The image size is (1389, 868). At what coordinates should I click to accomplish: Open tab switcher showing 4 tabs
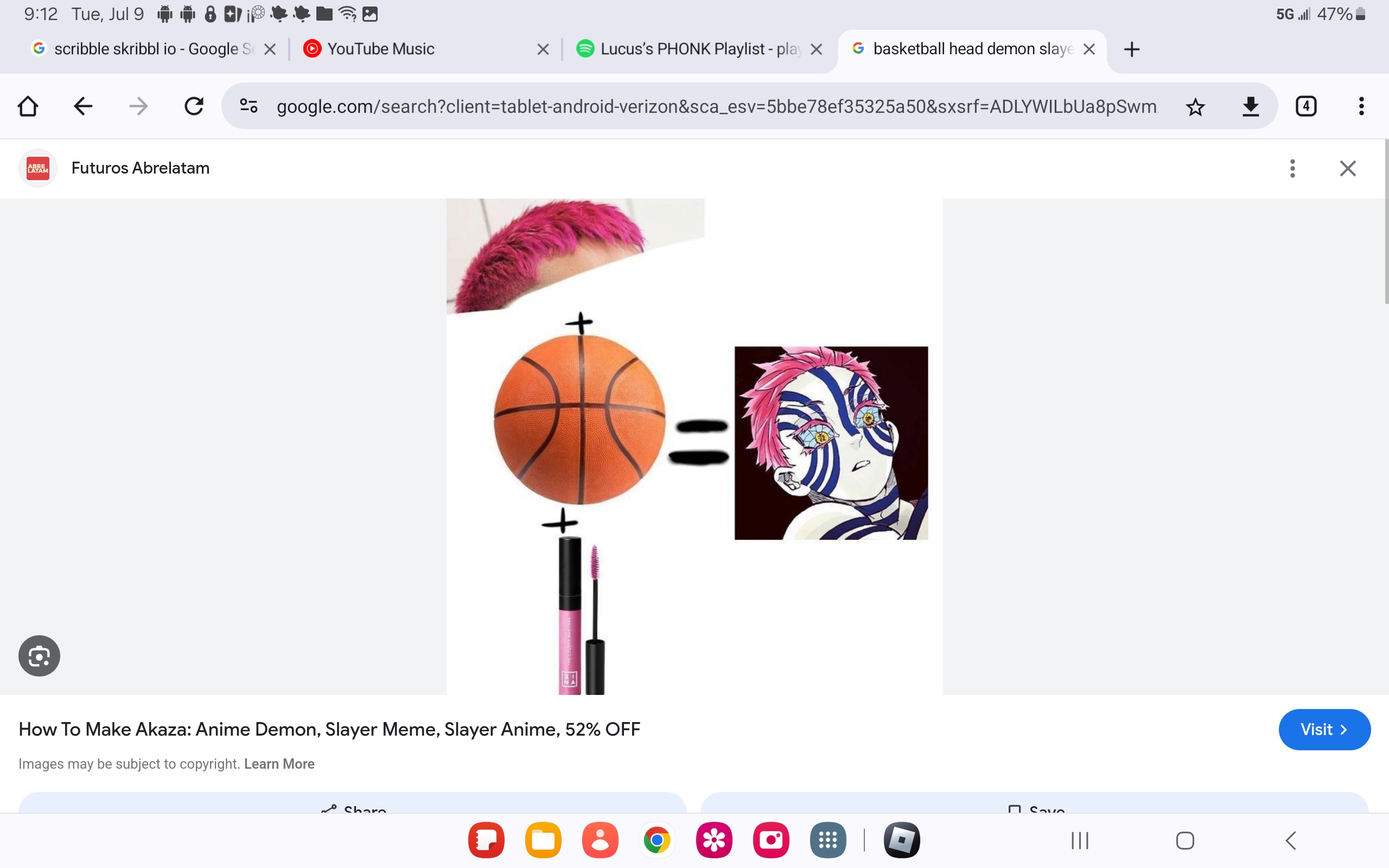click(x=1306, y=106)
